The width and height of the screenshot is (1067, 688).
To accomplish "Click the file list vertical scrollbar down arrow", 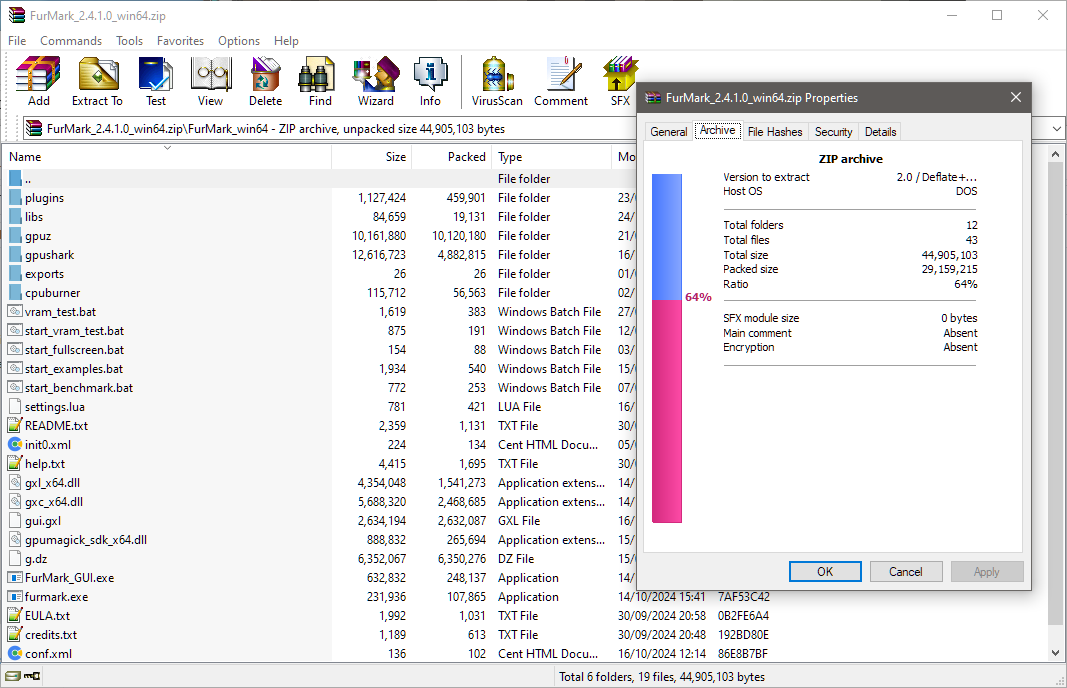I will (1055, 653).
